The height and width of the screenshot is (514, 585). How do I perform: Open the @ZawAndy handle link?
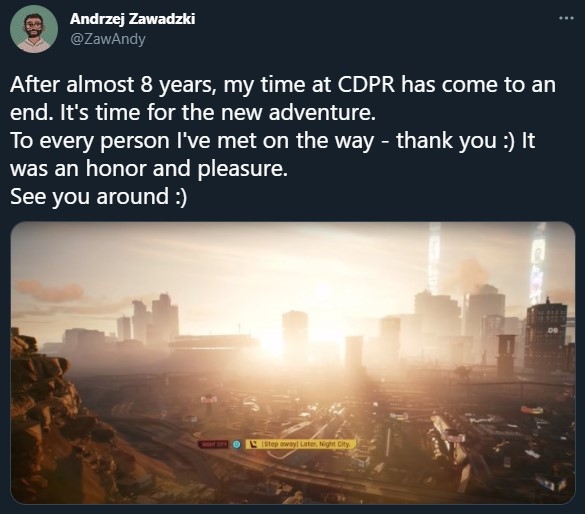(107, 39)
